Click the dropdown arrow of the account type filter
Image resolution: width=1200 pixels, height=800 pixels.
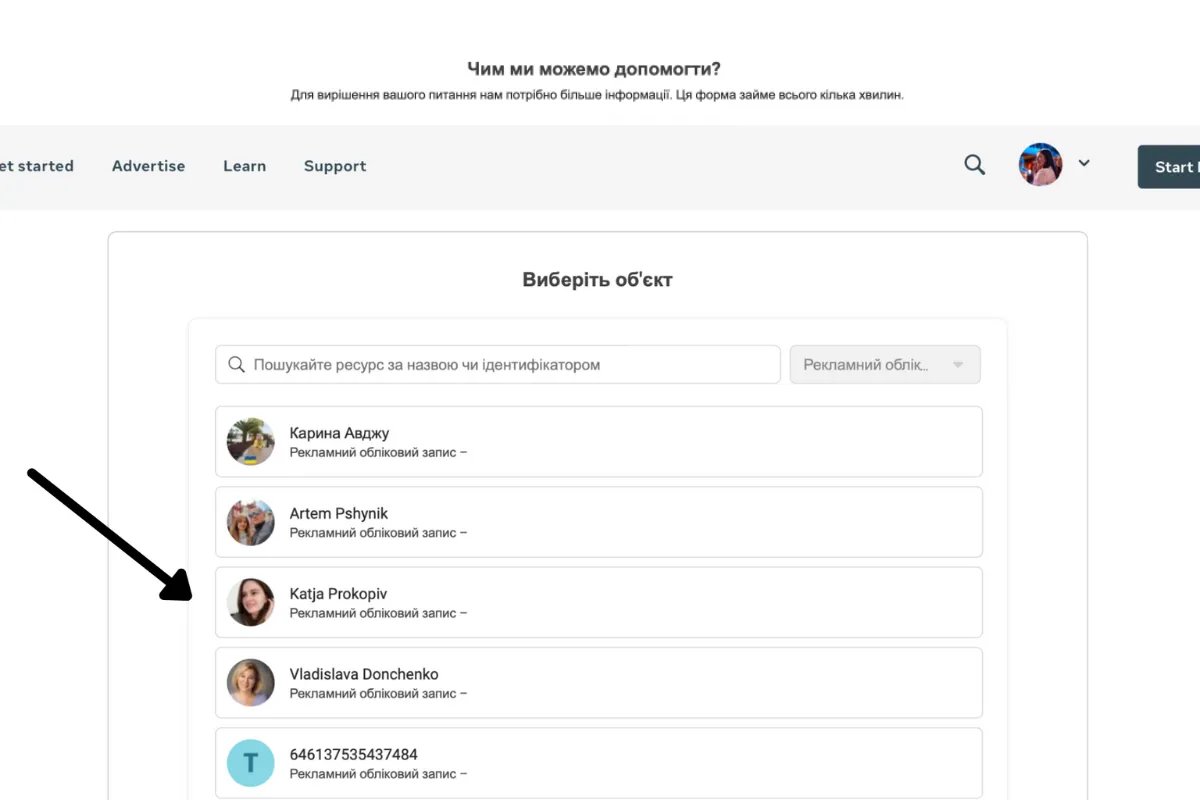[x=958, y=365]
